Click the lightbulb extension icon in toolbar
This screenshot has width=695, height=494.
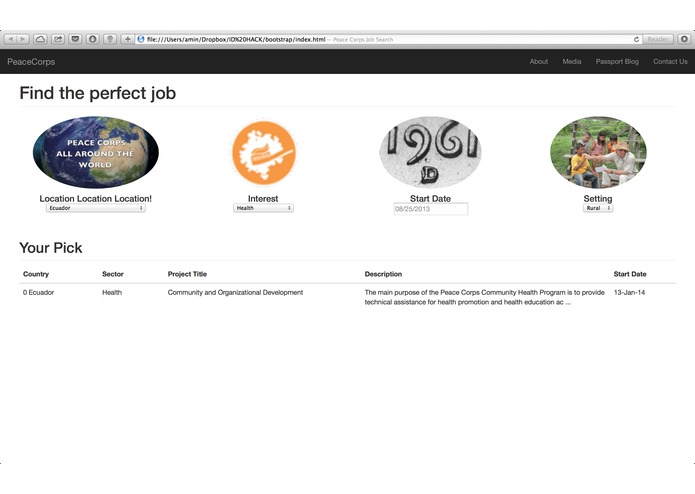110,39
